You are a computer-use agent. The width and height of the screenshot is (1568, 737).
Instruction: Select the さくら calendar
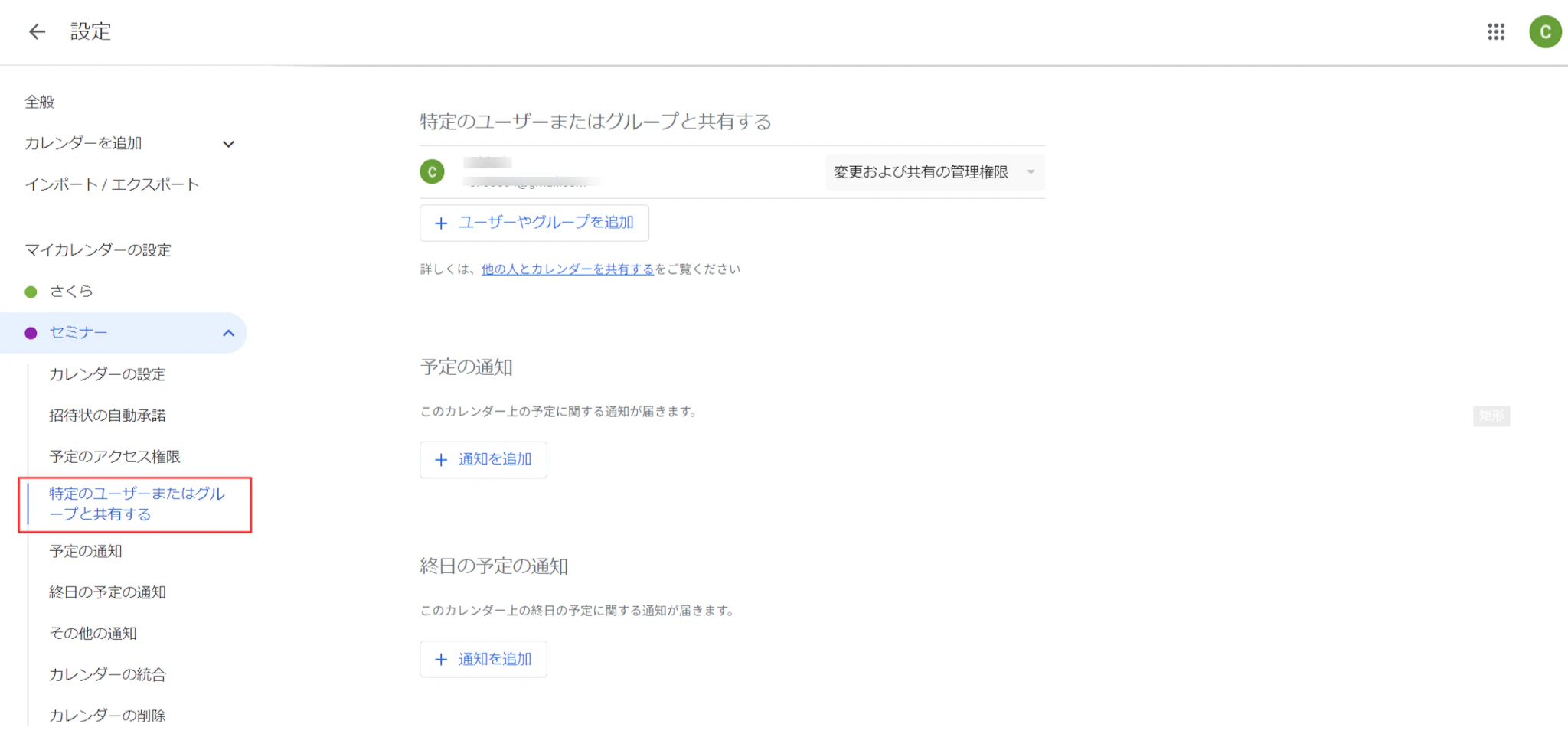pos(71,292)
